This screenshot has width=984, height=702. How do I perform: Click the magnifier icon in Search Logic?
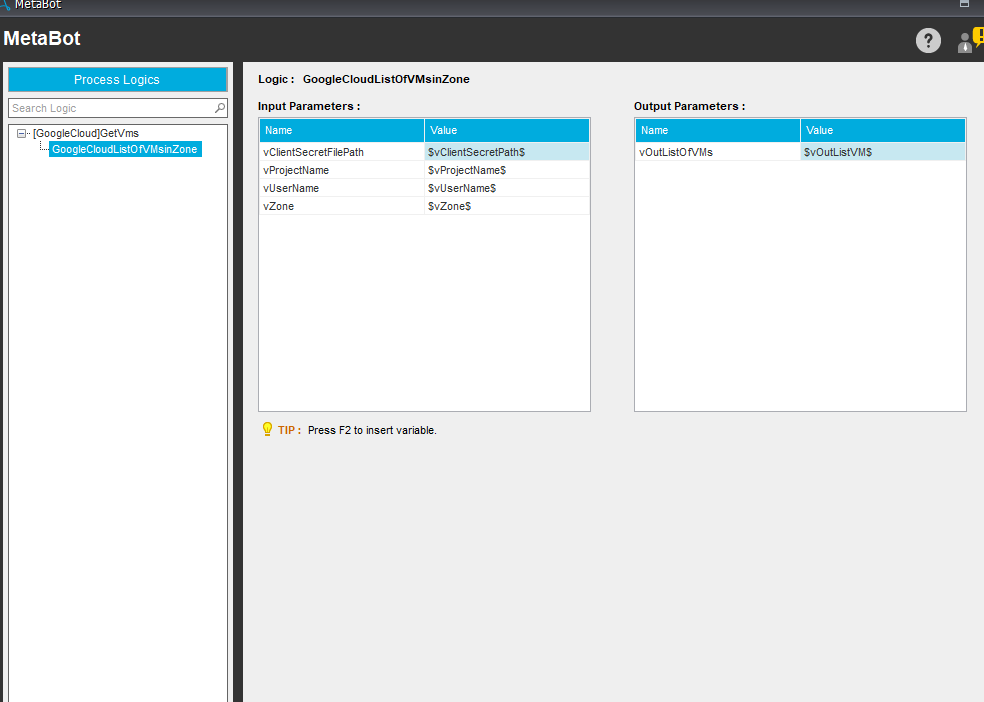[x=220, y=108]
